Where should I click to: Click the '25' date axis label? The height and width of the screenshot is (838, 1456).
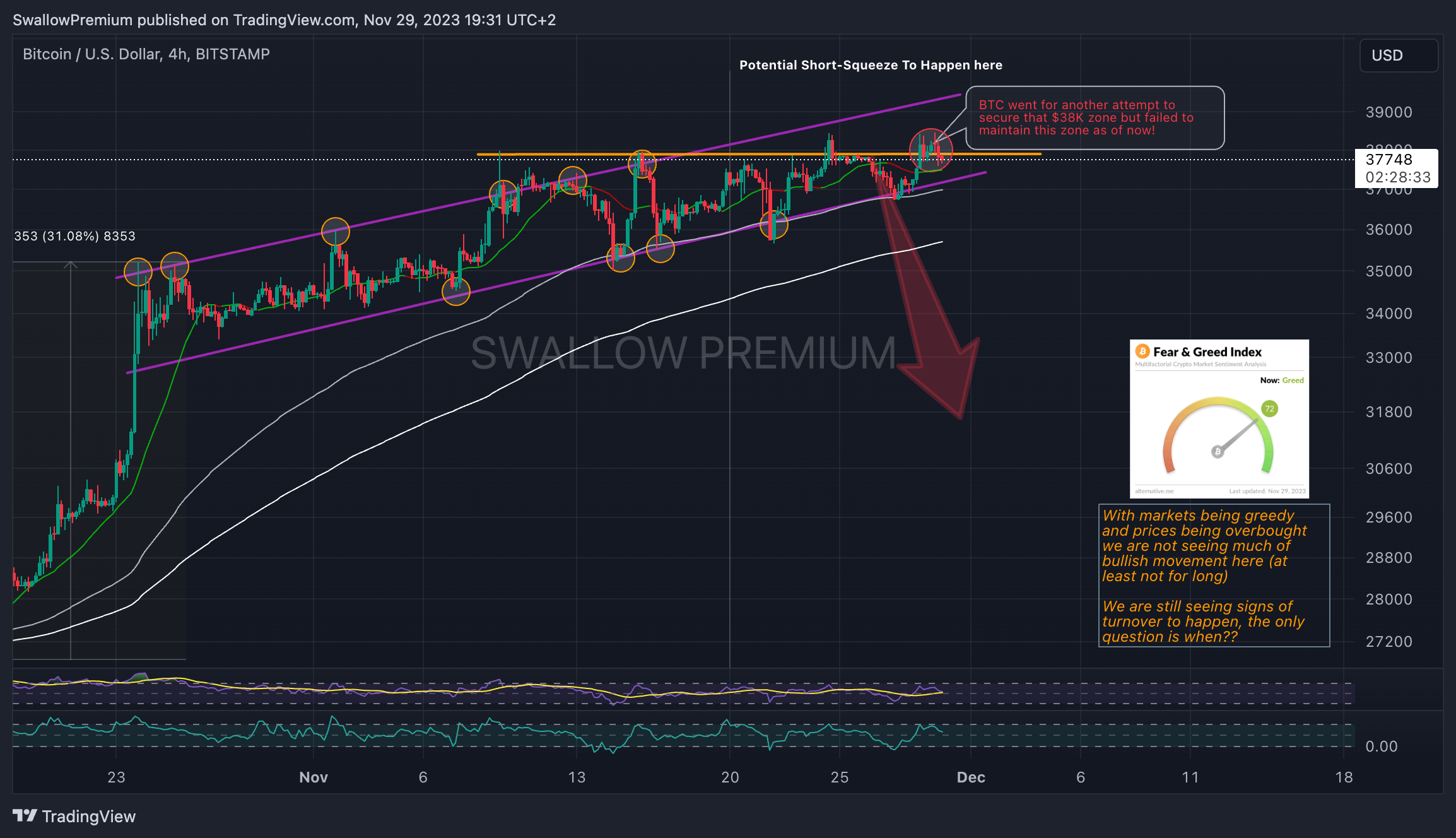point(840,777)
